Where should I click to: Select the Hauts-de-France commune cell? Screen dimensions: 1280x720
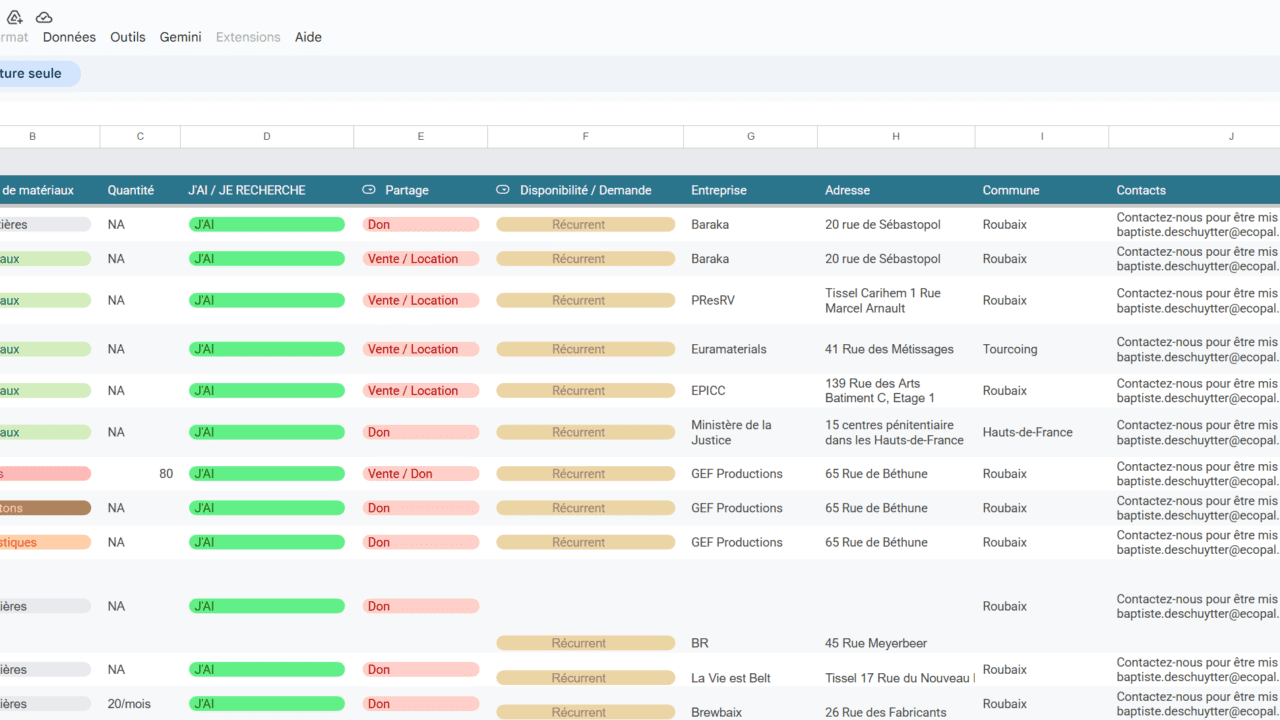[x=1042, y=432]
